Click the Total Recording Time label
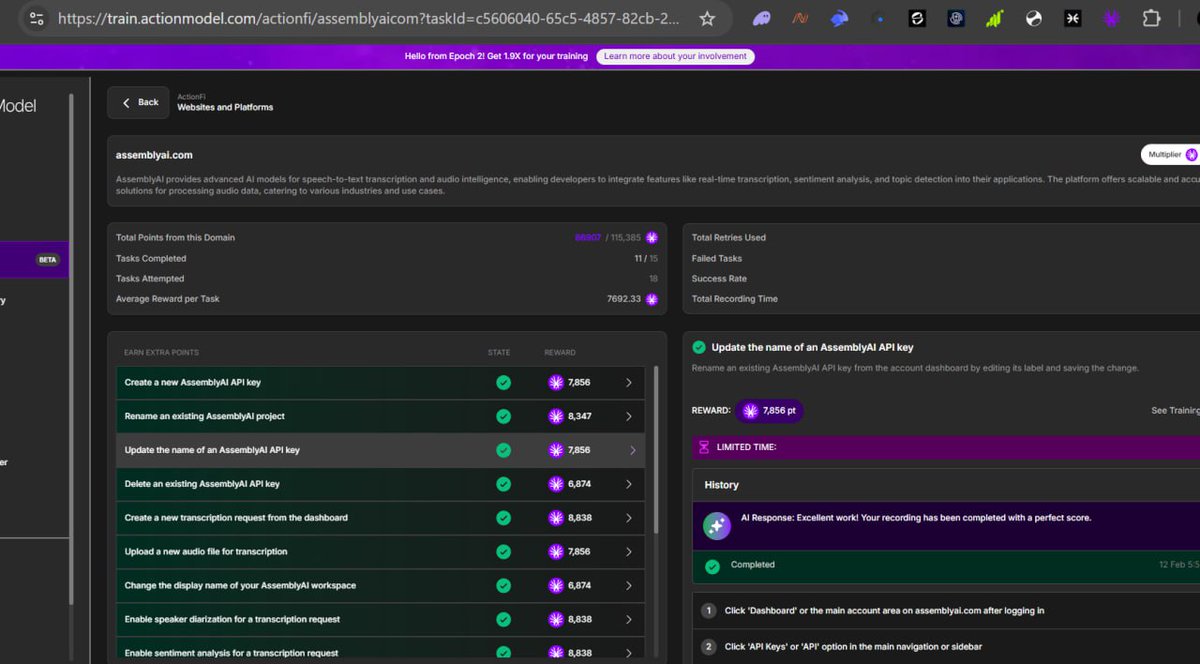This screenshot has height=664, width=1200. pos(735,299)
